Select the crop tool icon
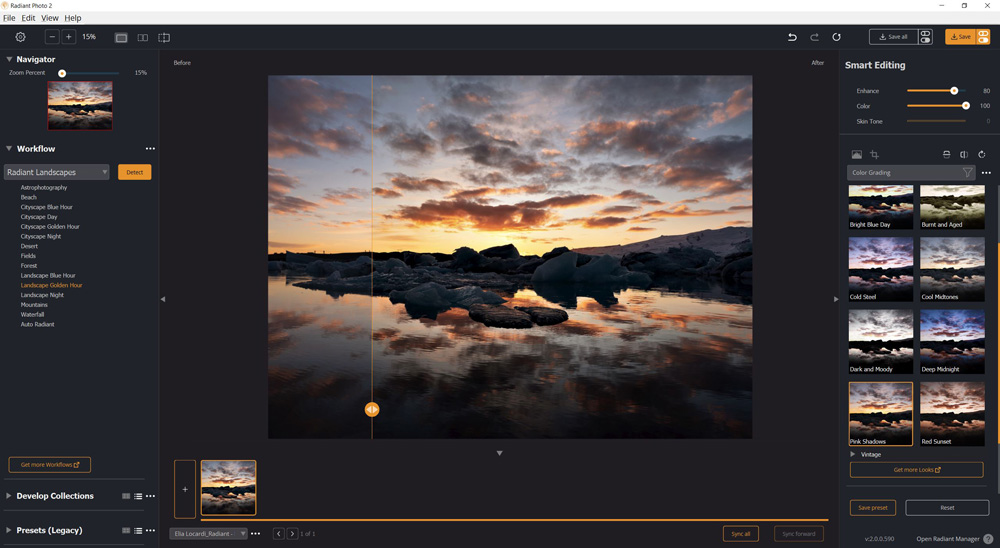Screen dimensions: 1000x548 point(874,154)
